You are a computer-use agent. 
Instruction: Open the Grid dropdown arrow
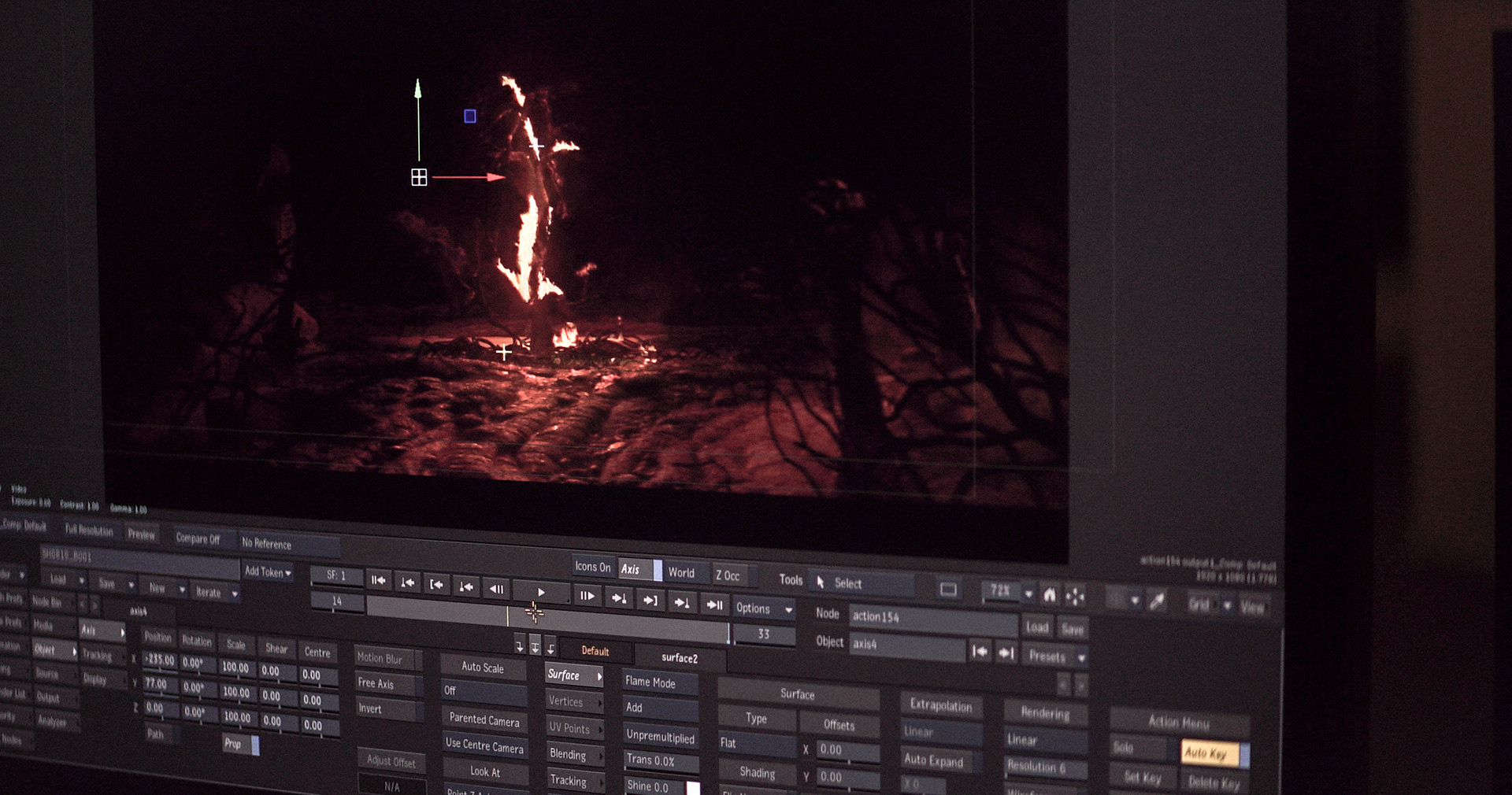tap(1227, 605)
